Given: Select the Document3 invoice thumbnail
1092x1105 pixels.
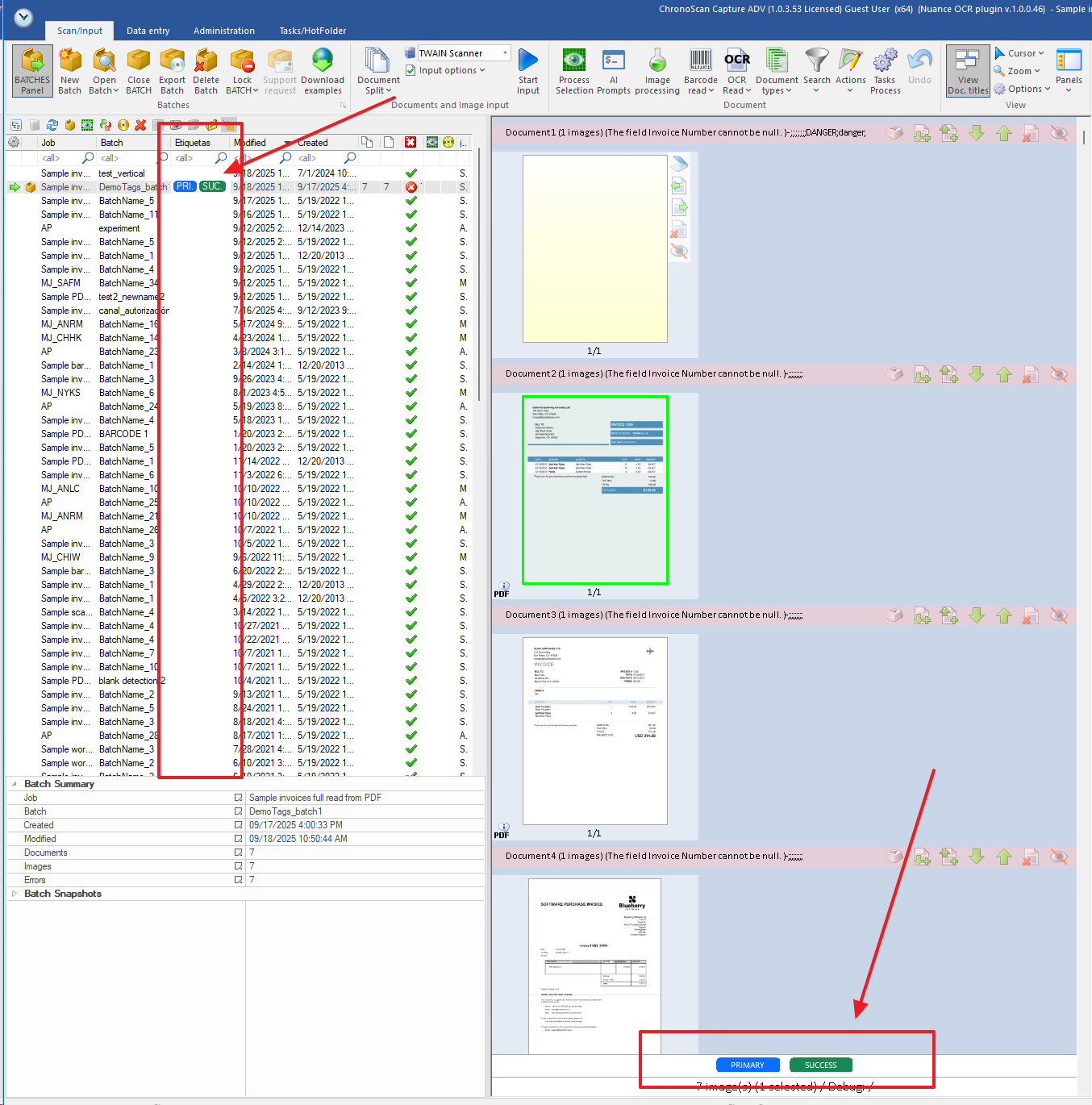Looking at the screenshot, I should coord(595,730).
